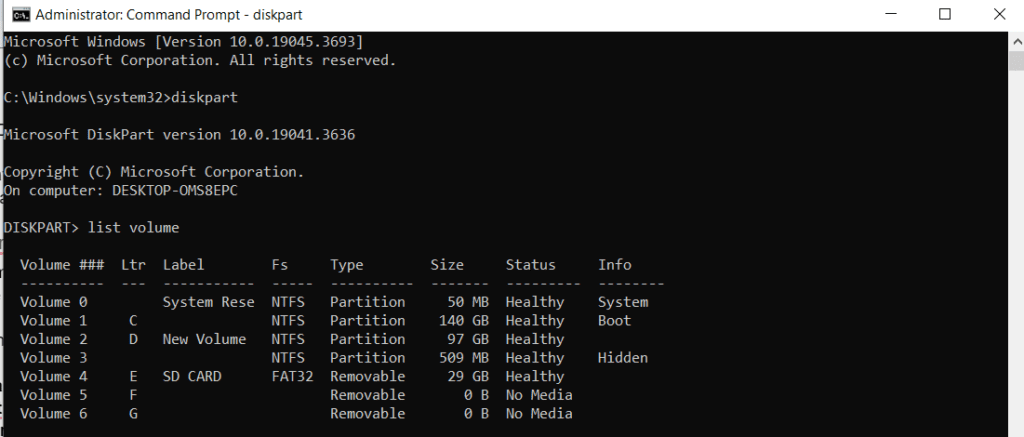The image size is (1024, 437).
Task: Click the vertical scrollbar track
Action: pyautogui.click(x=1015, y=250)
